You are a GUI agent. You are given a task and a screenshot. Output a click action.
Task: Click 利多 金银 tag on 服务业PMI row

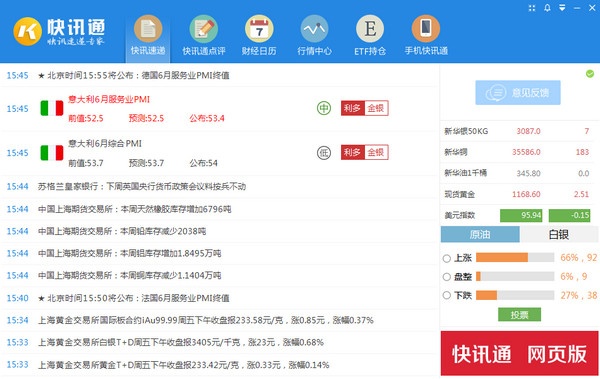tap(364, 108)
